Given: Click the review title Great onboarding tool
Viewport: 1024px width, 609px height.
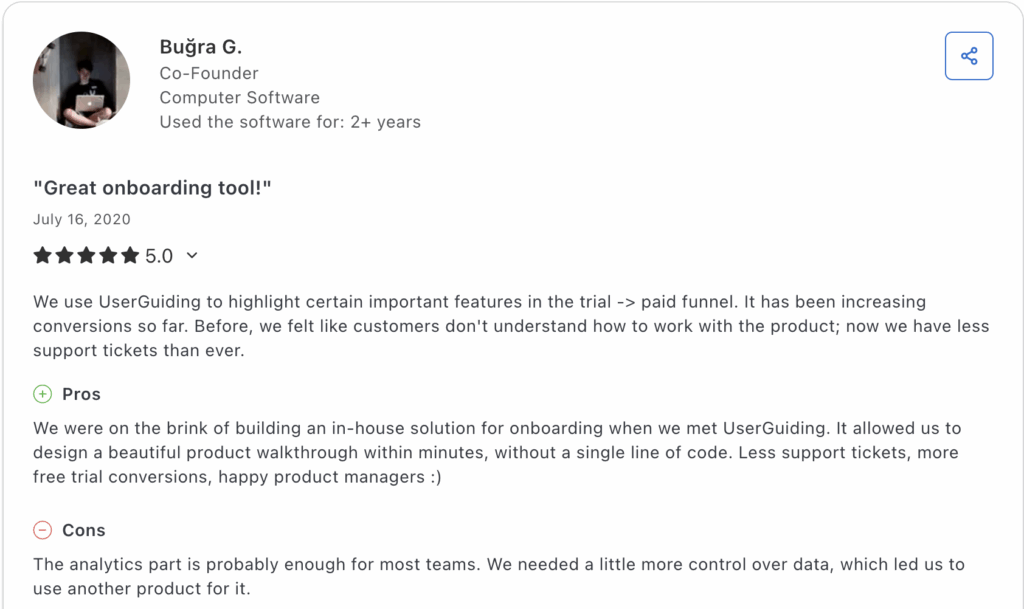Looking at the screenshot, I should 152,187.
